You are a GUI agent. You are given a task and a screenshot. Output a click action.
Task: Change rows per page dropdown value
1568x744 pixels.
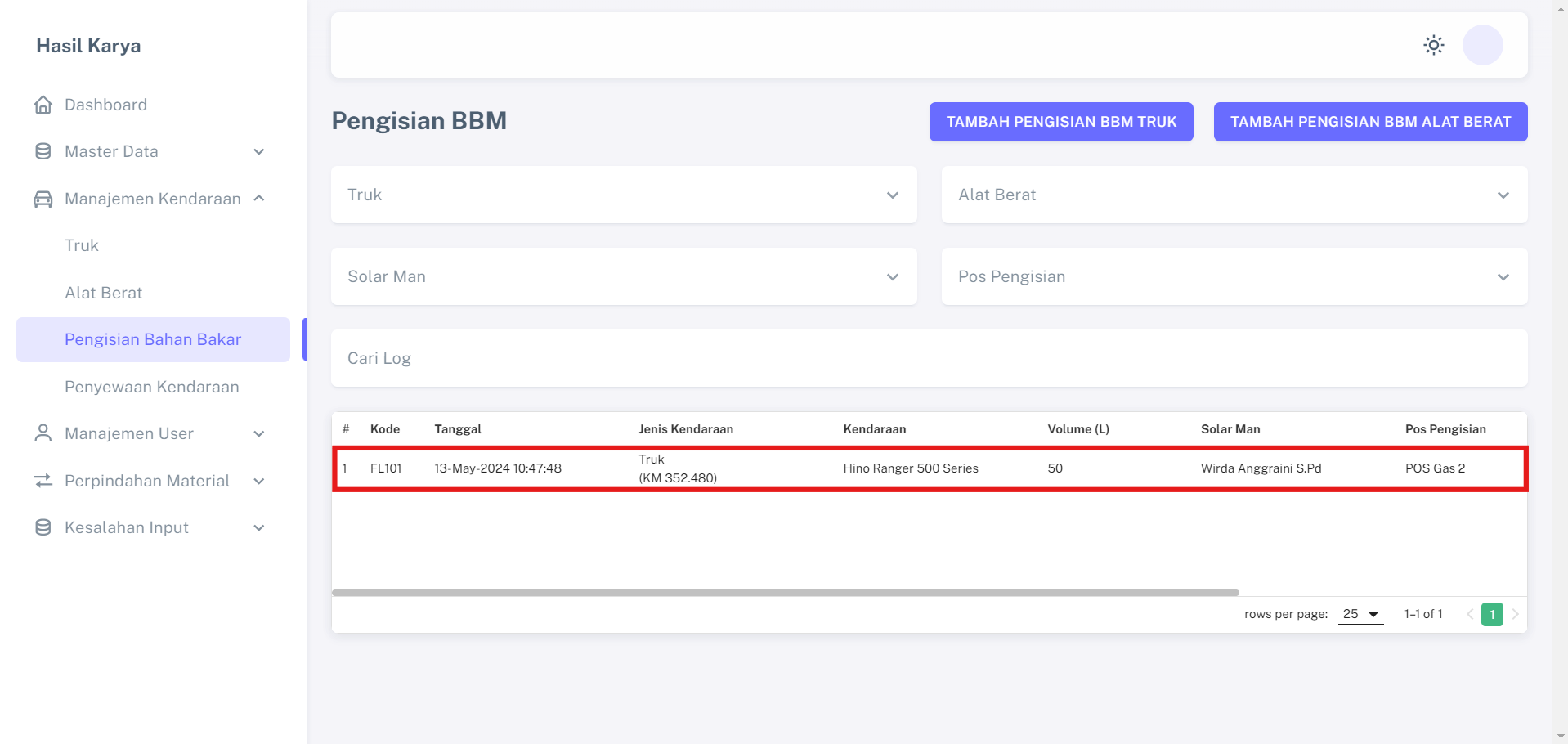pos(1360,614)
